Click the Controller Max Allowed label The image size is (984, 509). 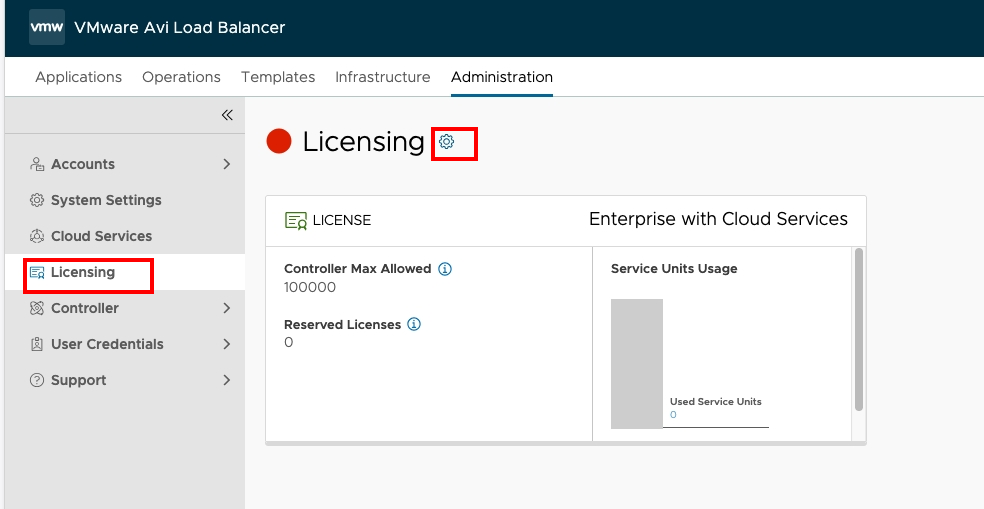(x=358, y=269)
